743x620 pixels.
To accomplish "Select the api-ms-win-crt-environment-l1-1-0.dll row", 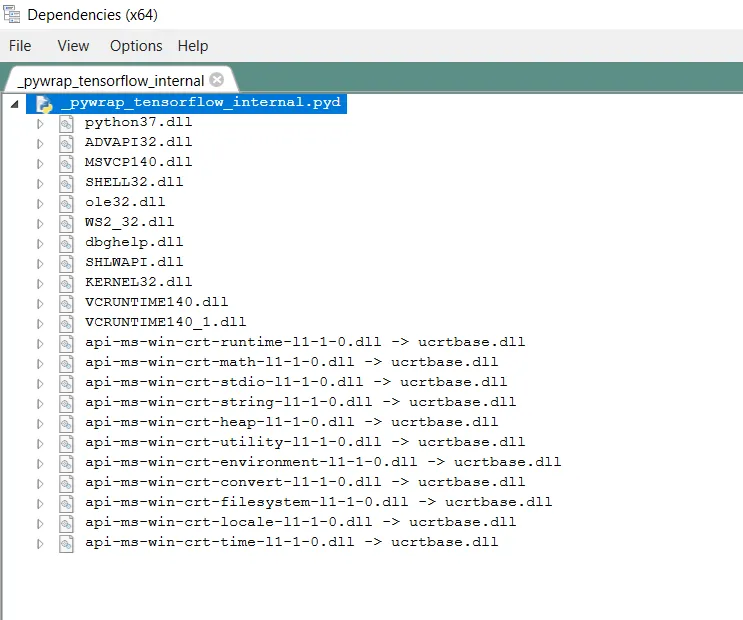I will pyautogui.click(x=323, y=463).
